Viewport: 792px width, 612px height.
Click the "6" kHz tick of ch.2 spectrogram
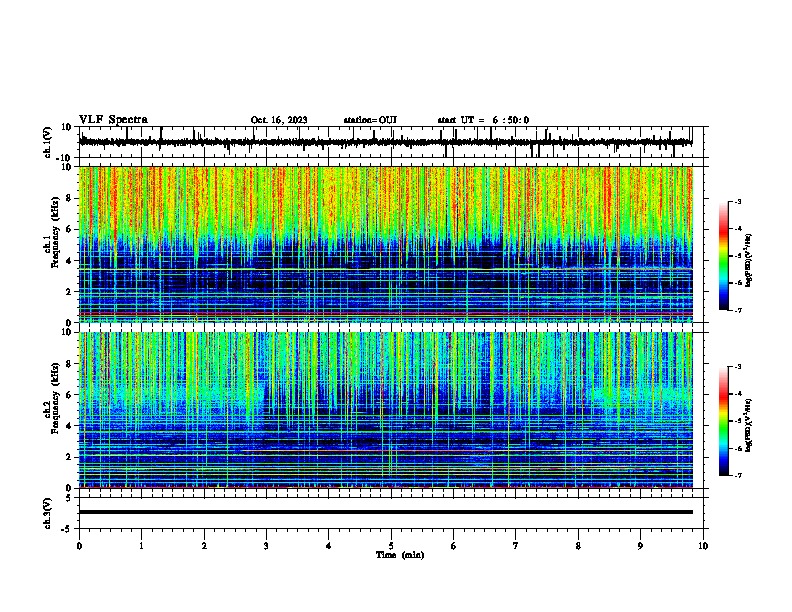69,395
